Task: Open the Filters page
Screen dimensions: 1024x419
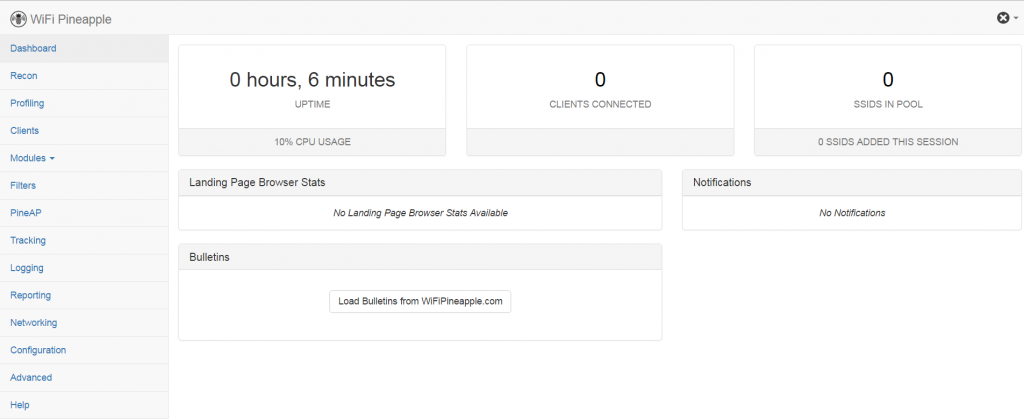Action: [x=84, y=185]
